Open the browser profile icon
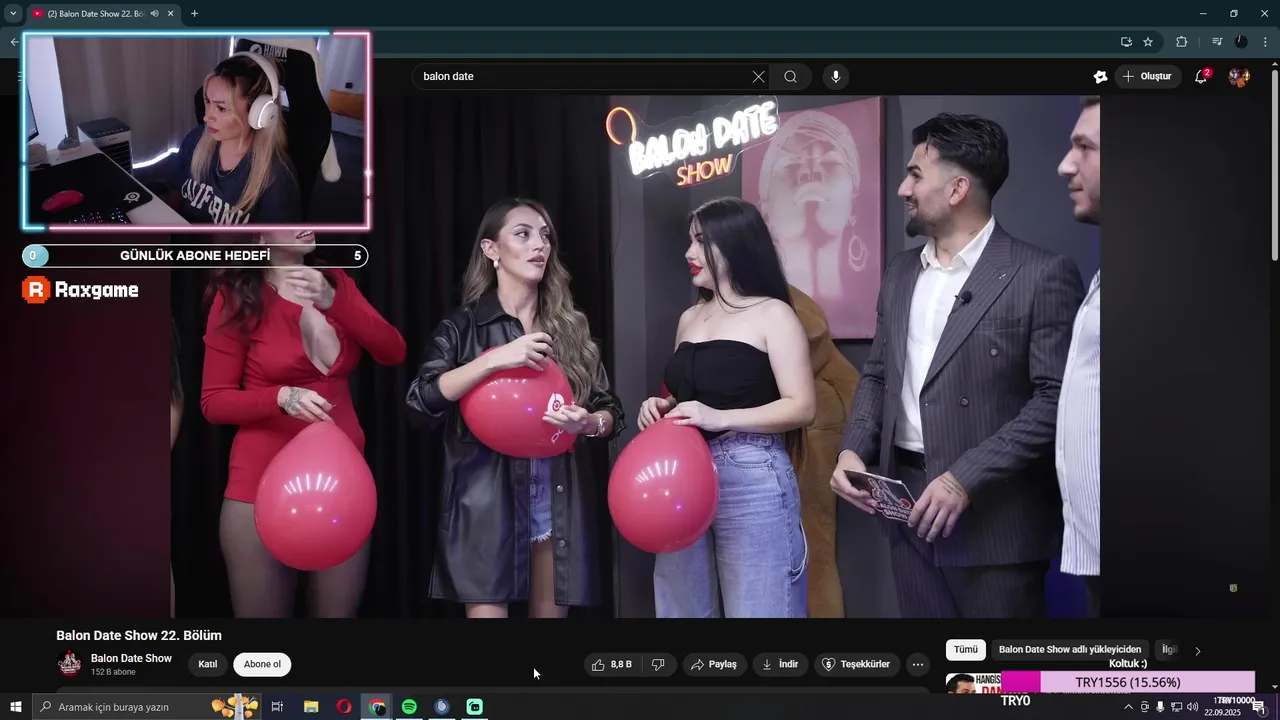Screen dimensions: 1280x720 pos(1241,41)
